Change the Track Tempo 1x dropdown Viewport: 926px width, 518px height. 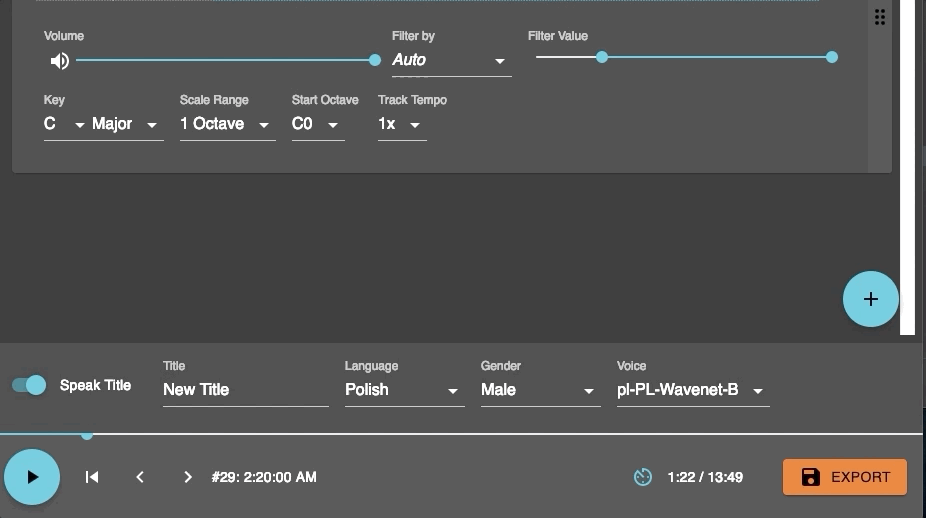(x=402, y=124)
